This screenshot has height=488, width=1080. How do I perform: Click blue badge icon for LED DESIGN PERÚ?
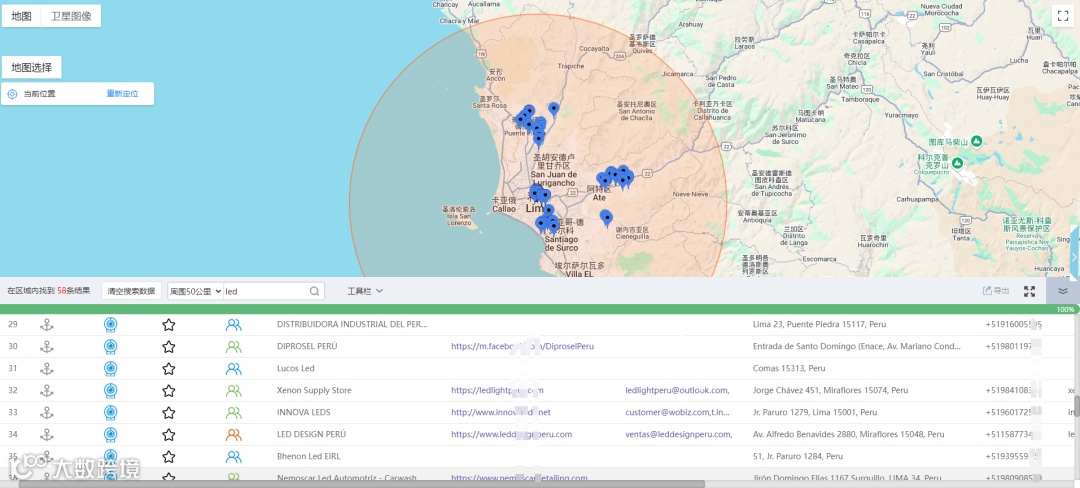point(110,435)
